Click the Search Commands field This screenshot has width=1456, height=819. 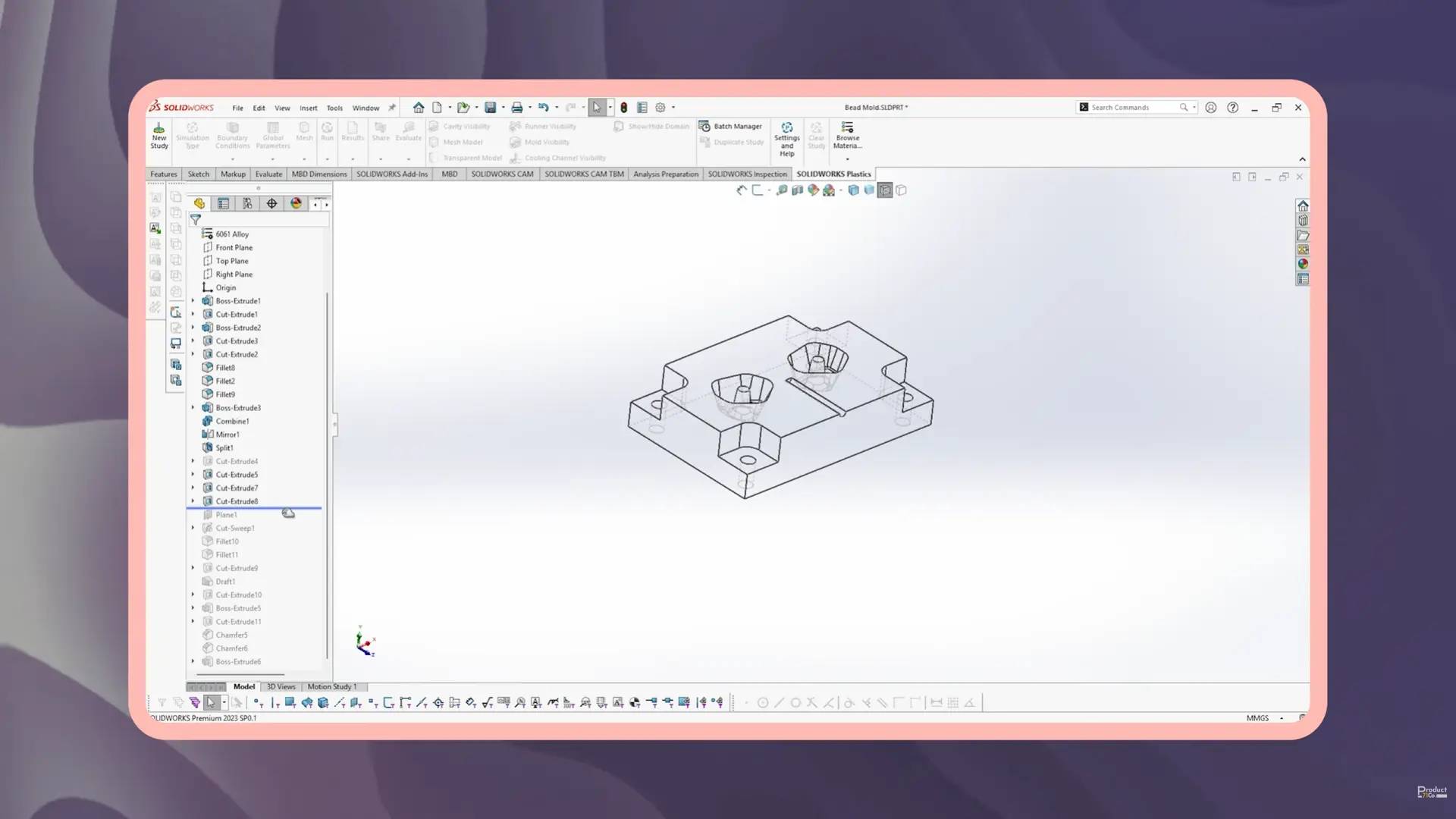[x=1130, y=108]
